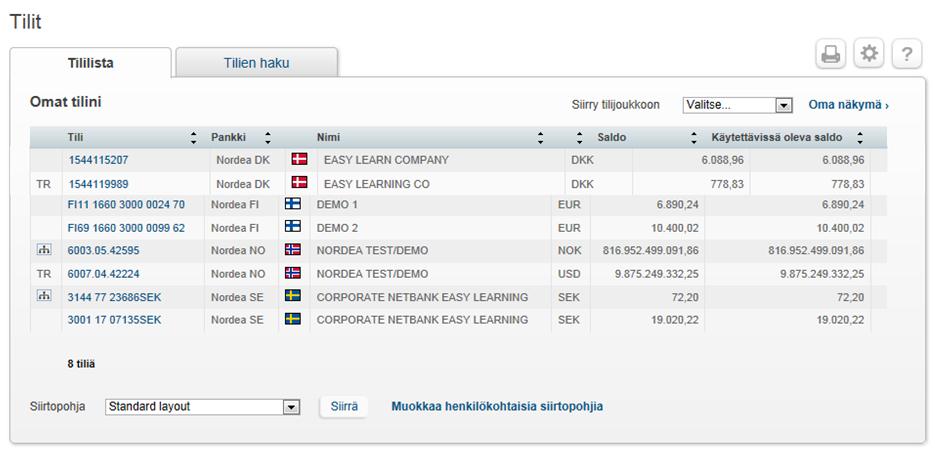This screenshot has width=935, height=454.
Task: Click the Finnish flag in DEMO 1 row
Action: 293,203
